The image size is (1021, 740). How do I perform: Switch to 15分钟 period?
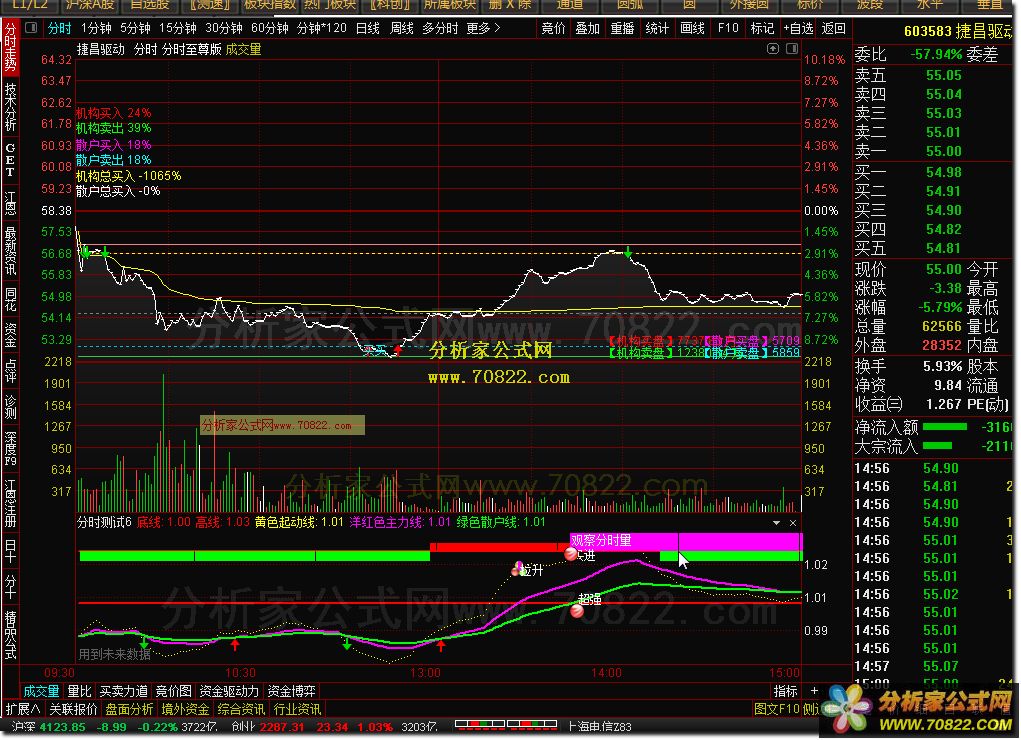pos(177,28)
